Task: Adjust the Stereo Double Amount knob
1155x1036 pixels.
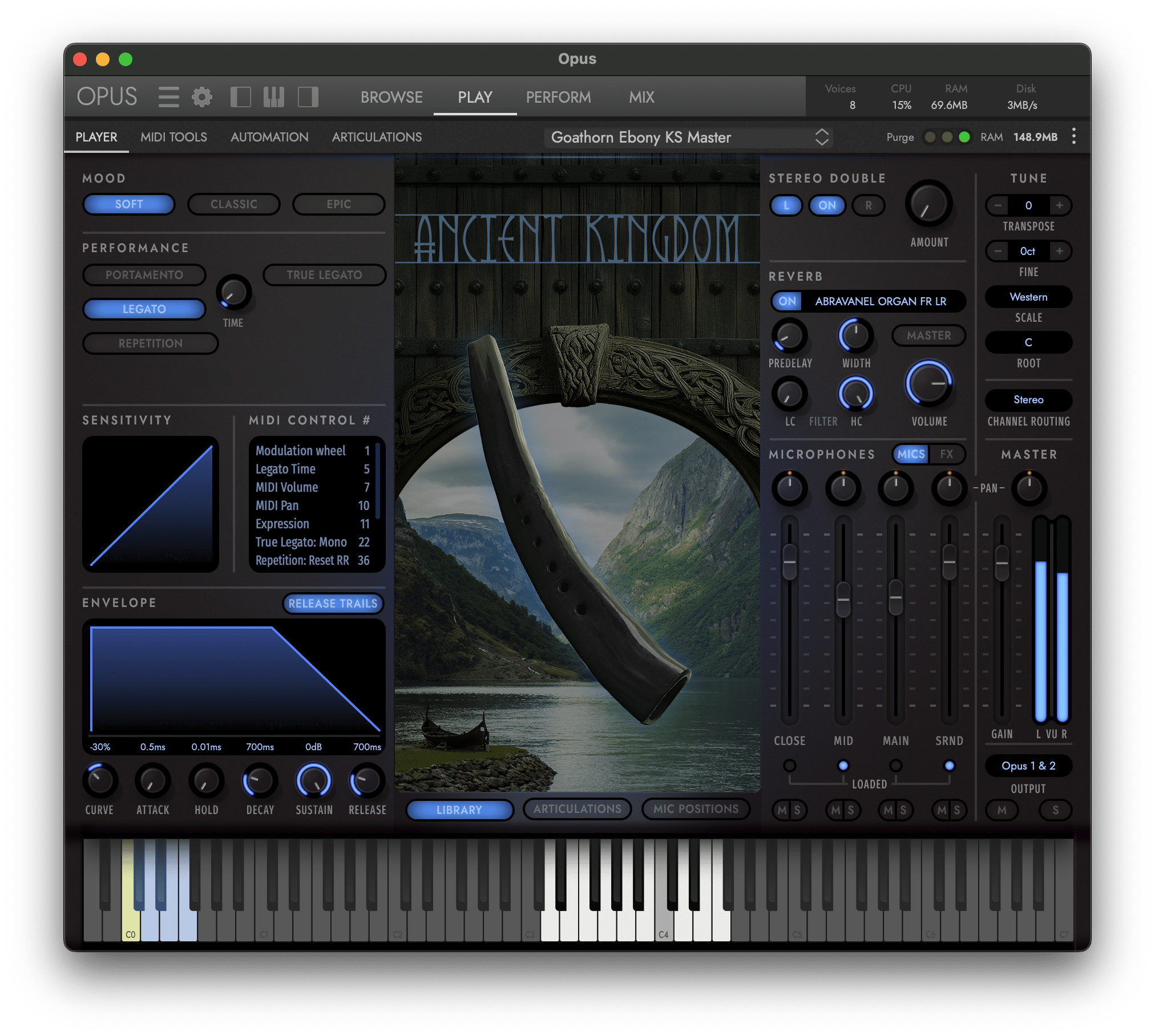Action: (928, 204)
